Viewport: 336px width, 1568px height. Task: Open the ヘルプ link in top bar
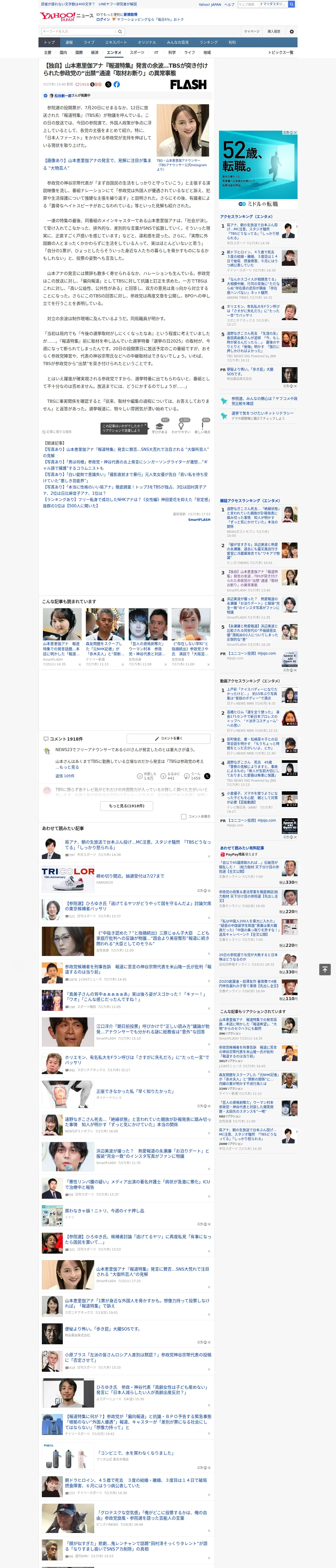click(x=229, y=4)
